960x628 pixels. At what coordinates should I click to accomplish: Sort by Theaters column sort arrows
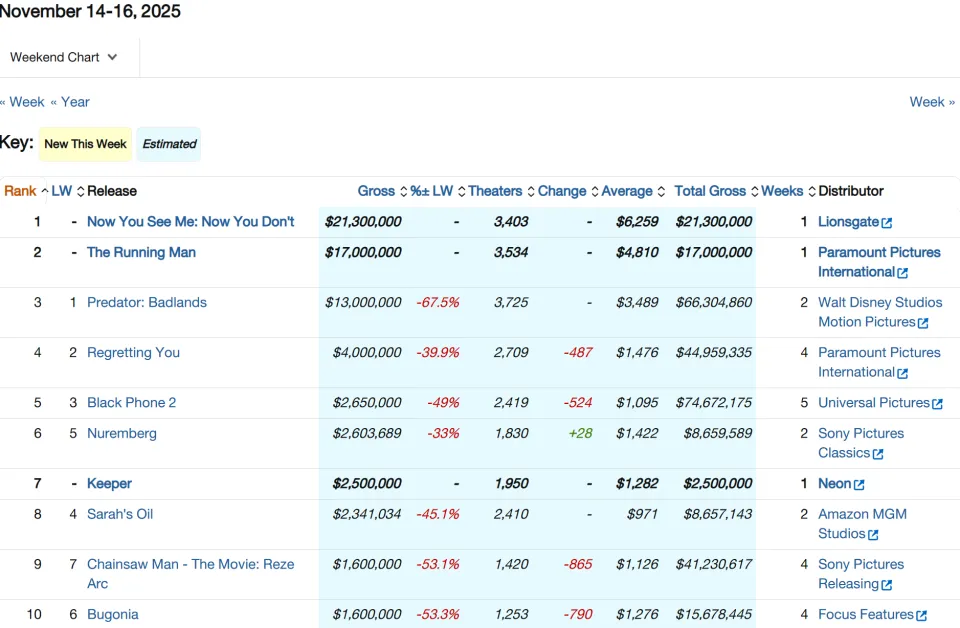tap(531, 192)
